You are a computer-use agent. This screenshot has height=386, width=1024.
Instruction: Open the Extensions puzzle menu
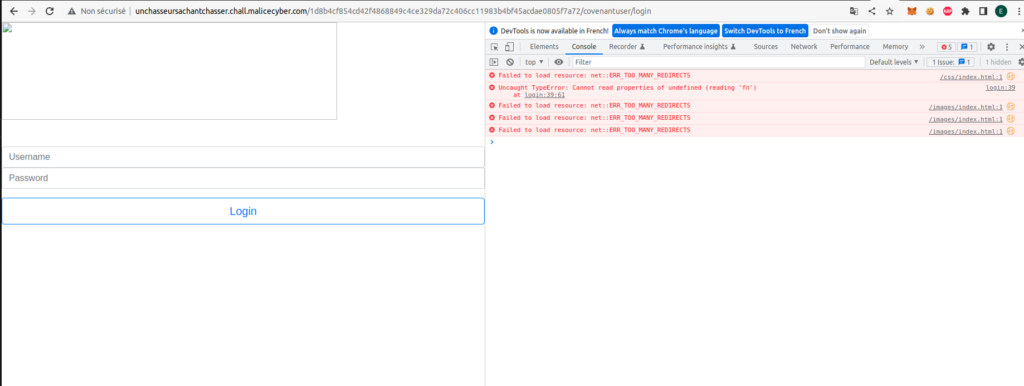tap(965, 11)
